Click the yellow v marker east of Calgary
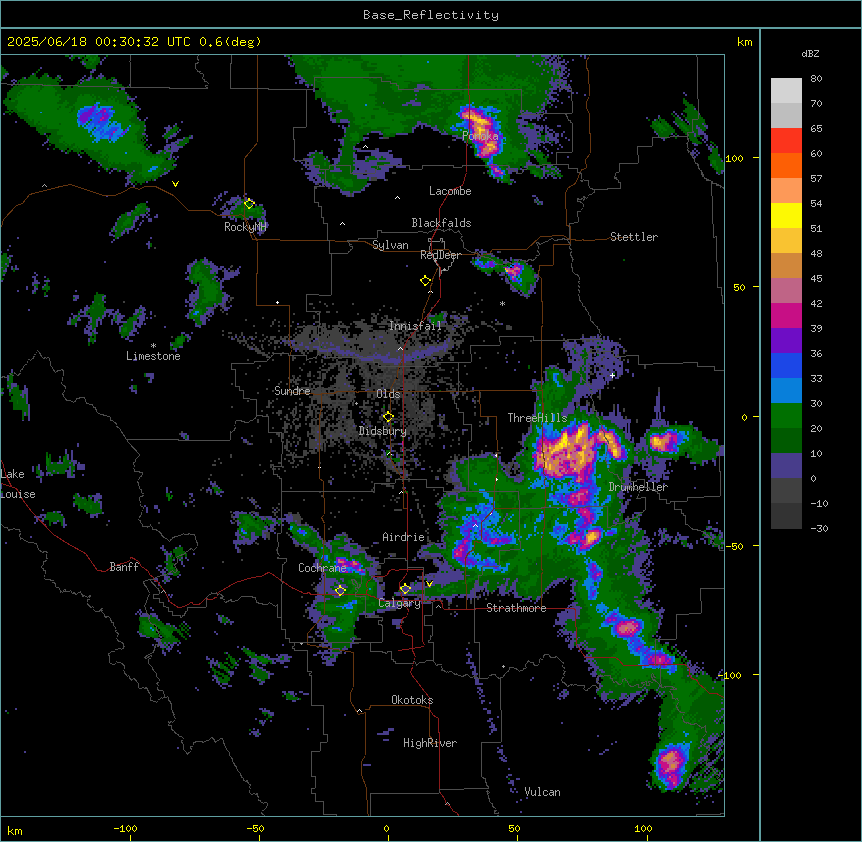Screen dimensions: 862x842 point(429,584)
